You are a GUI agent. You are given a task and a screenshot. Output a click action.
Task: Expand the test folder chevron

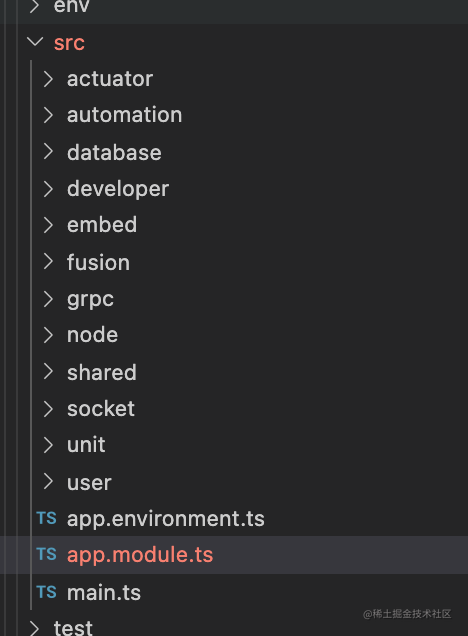coord(35,628)
